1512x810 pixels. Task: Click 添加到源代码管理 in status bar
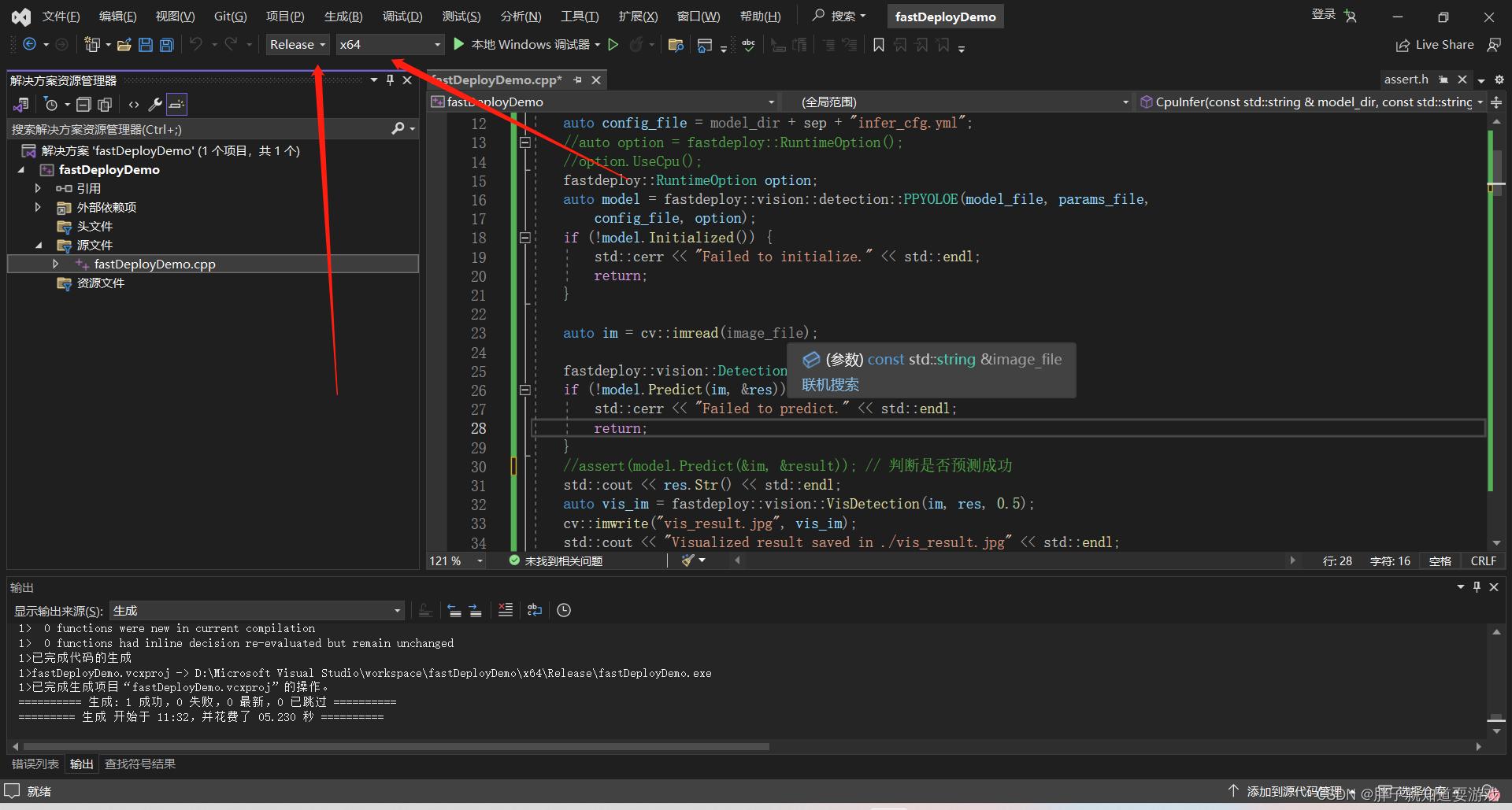[x=1291, y=791]
